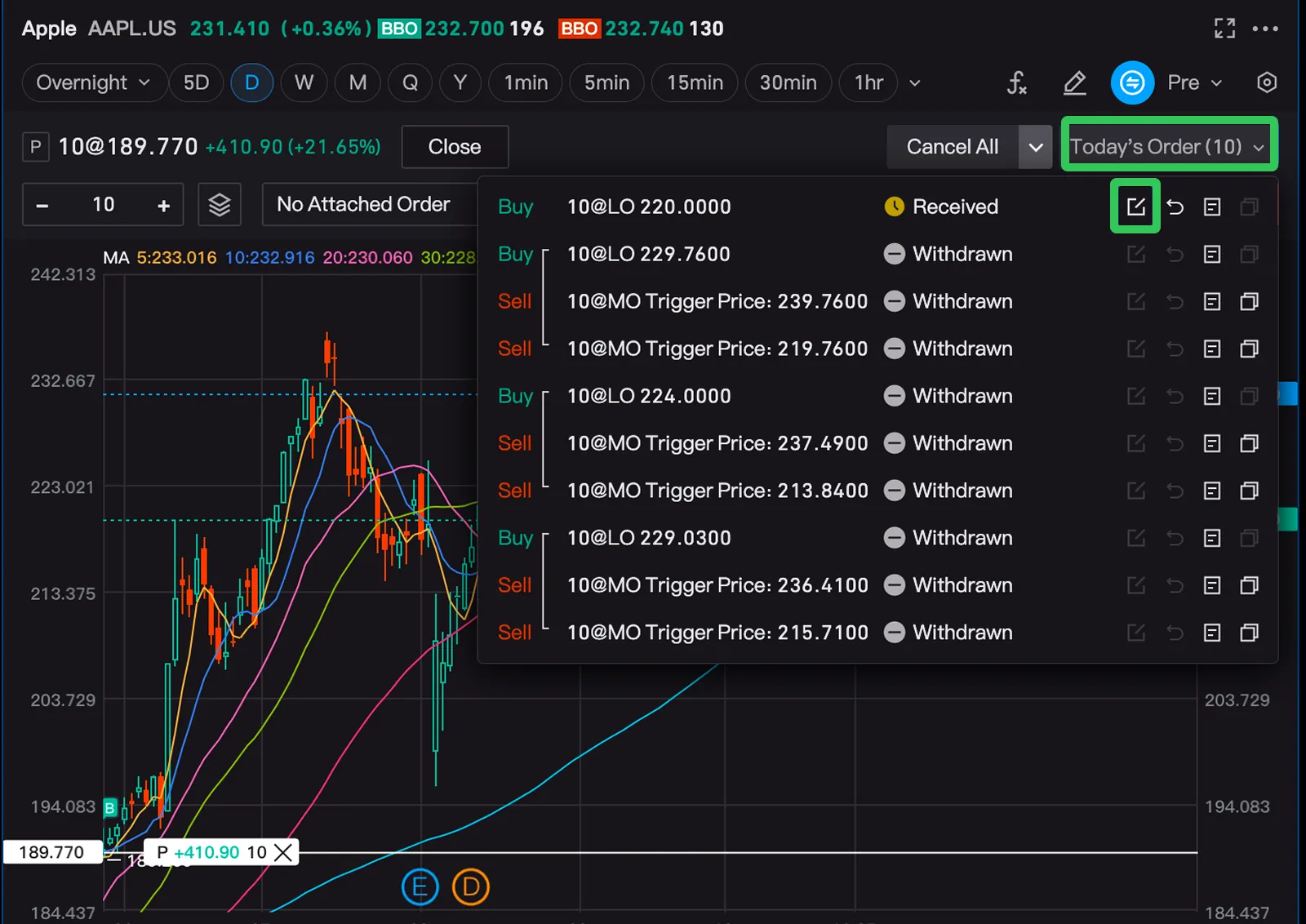1306x924 pixels.
Task: View details of 10@LO 229.7600 order
Action: 1212,255
